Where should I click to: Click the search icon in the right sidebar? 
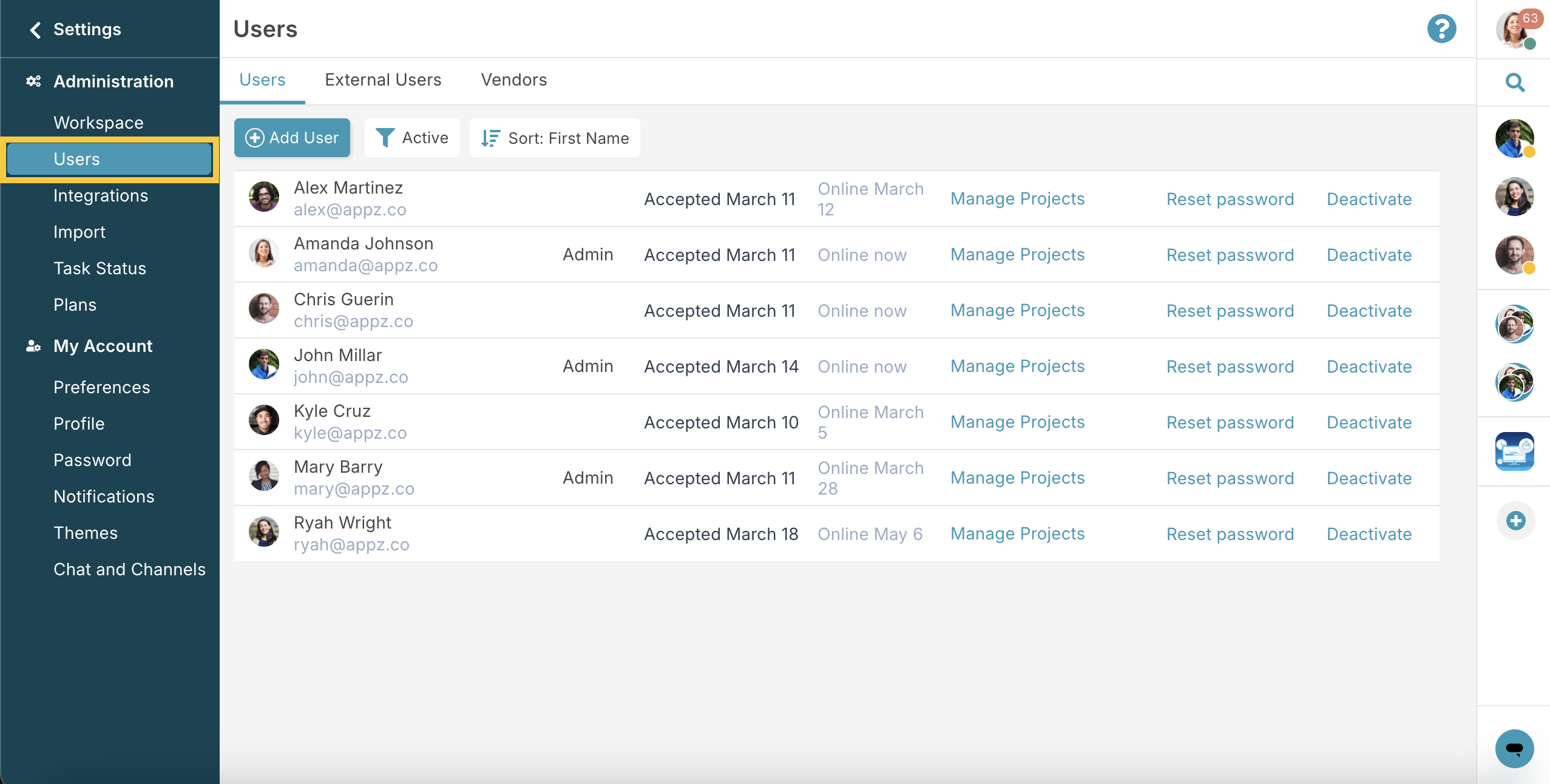[x=1514, y=83]
